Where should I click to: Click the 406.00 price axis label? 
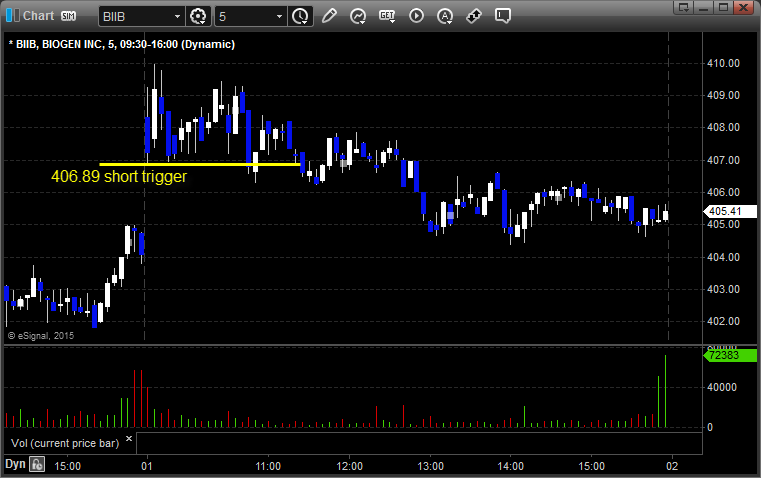723,192
